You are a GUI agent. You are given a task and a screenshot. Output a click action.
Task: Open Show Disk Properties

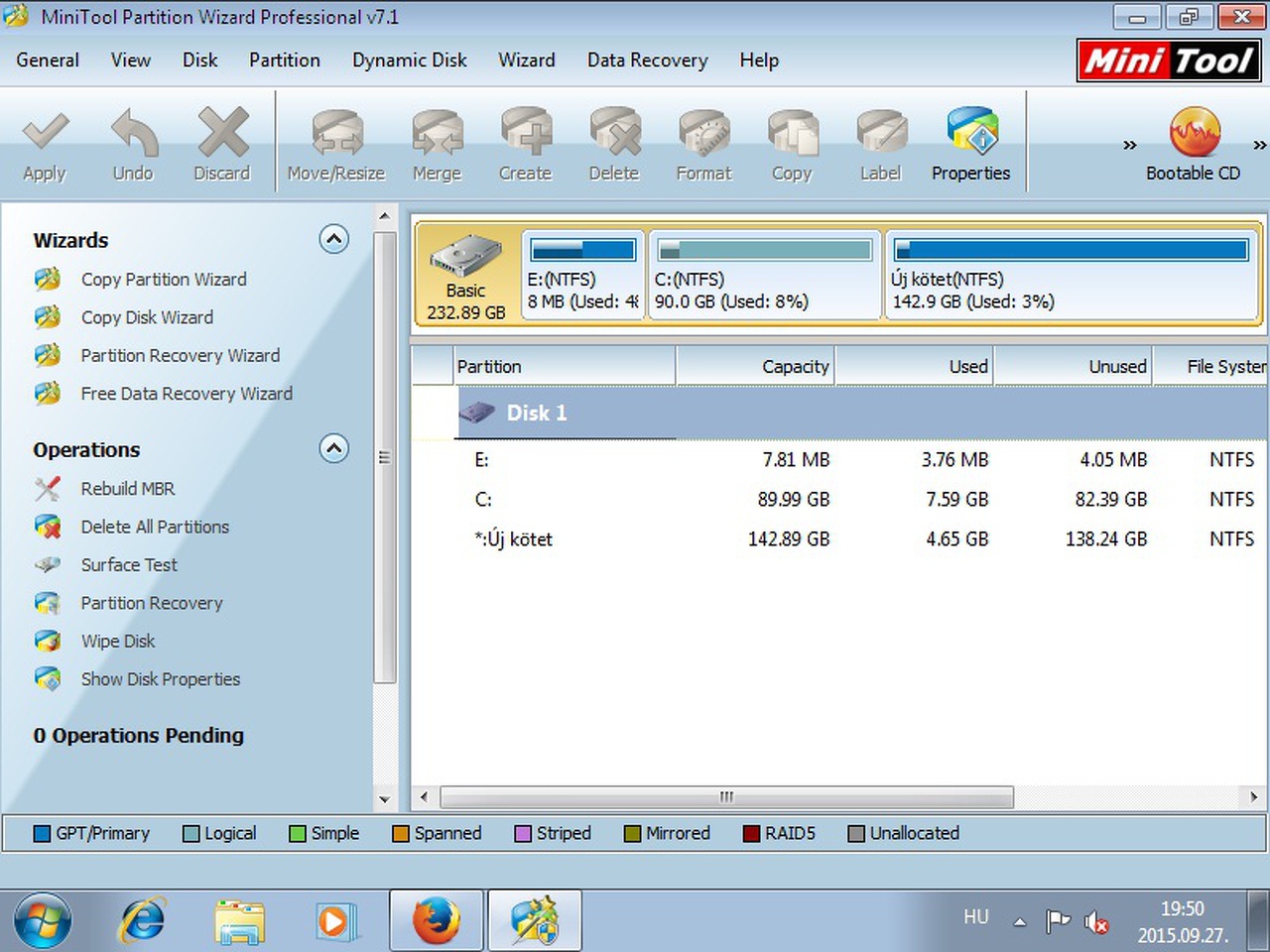161,679
